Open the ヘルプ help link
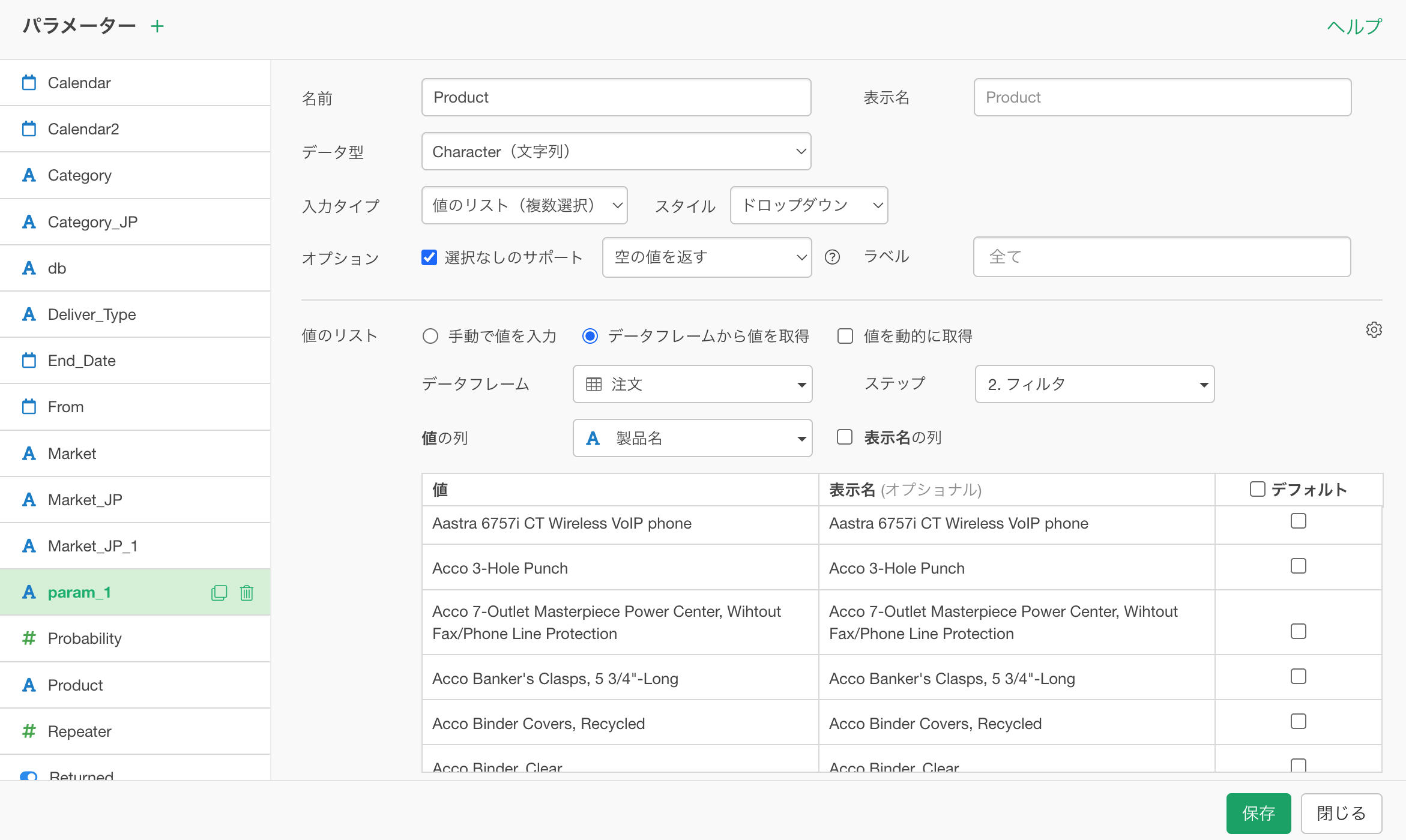 [x=1354, y=26]
